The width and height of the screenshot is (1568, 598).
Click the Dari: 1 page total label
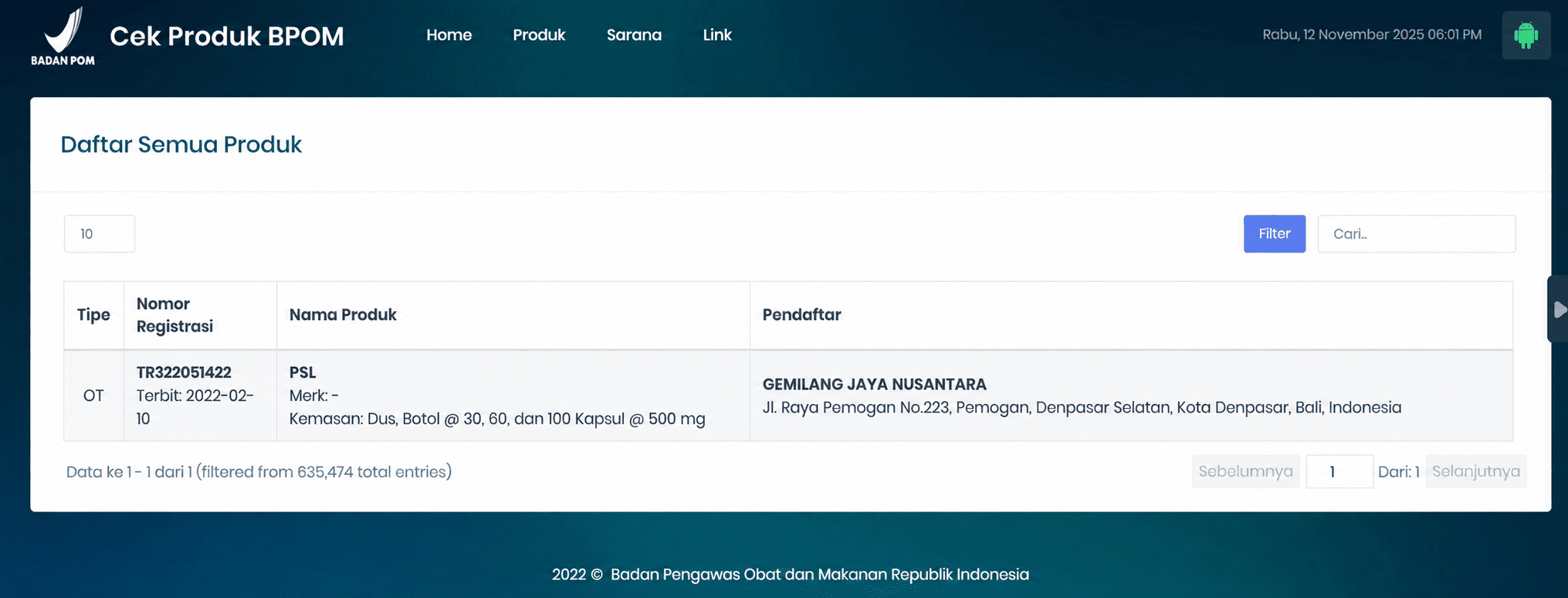tap(1398, 471)
